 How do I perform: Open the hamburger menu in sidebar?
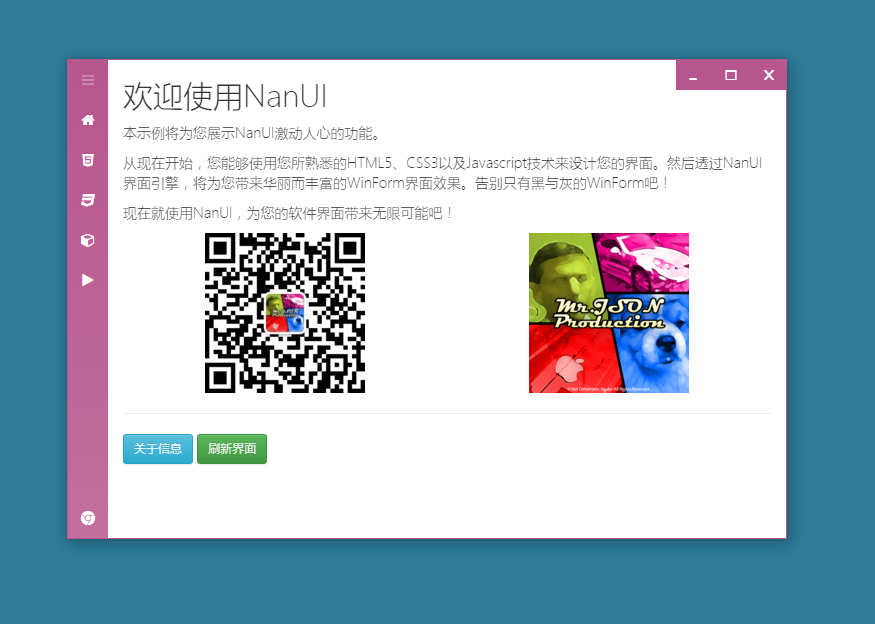coord(88,80)
